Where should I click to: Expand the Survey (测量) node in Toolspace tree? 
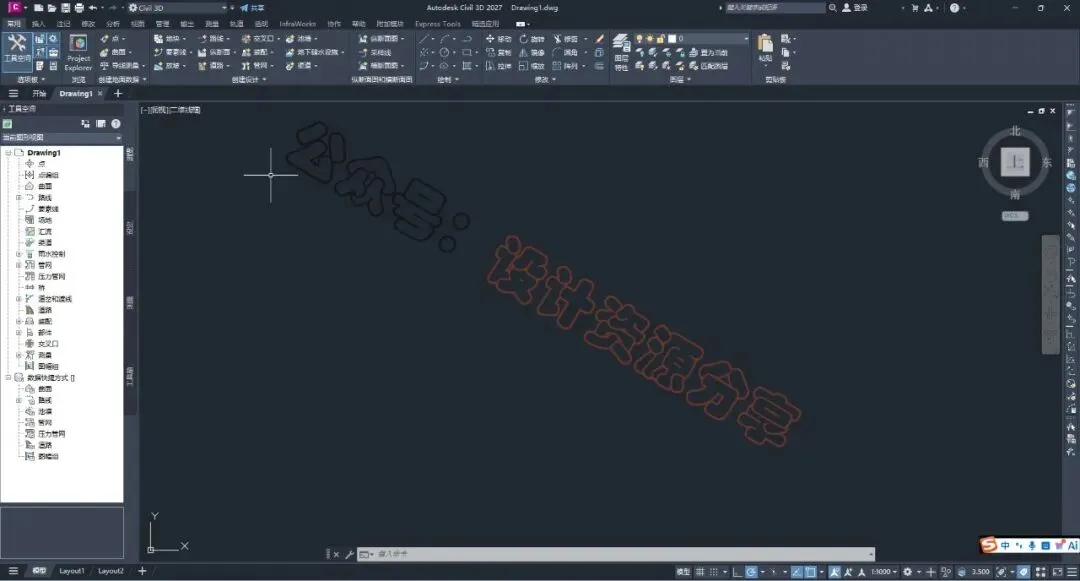(x=19, y=355)
